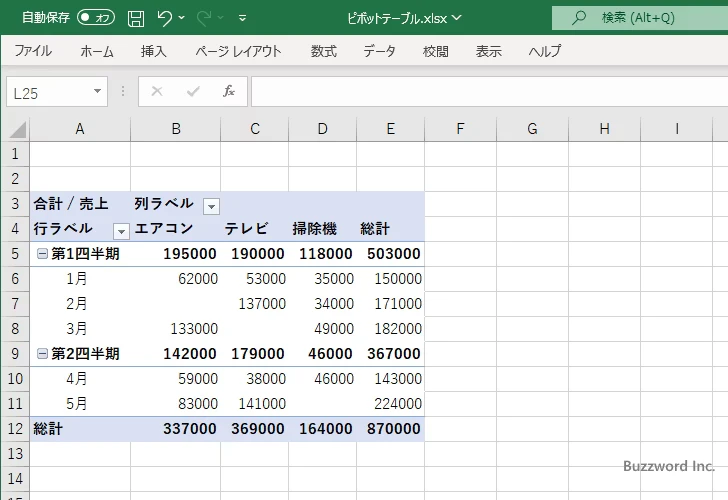Click the vertical dots formula bar handle
Screen dimensions: 728x500
123,91
